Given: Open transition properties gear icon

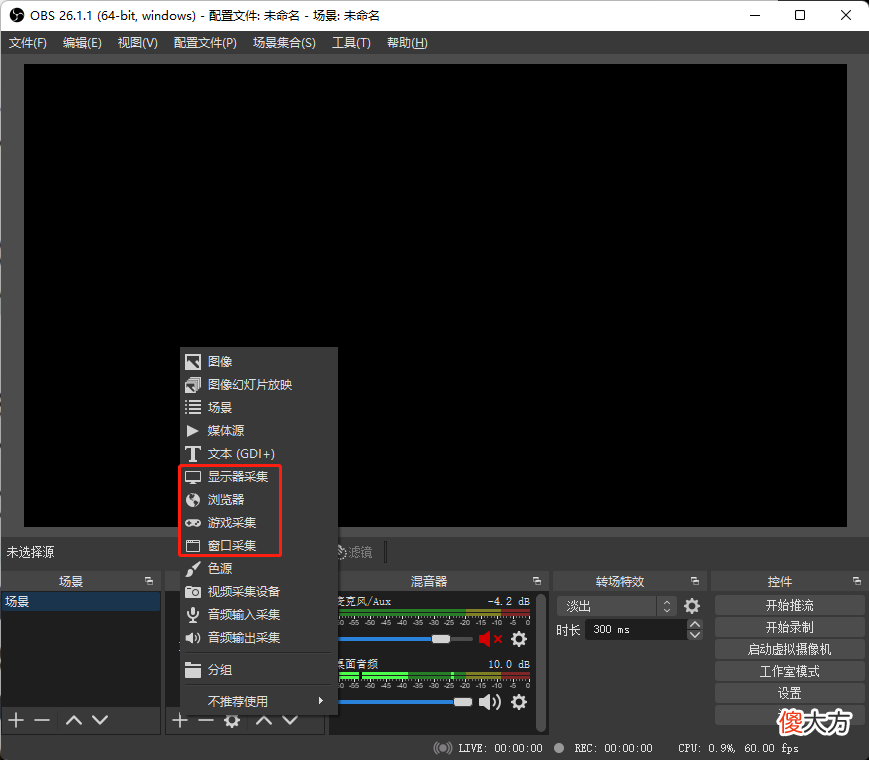Looking at the screenshot, I should click(692, 606).
